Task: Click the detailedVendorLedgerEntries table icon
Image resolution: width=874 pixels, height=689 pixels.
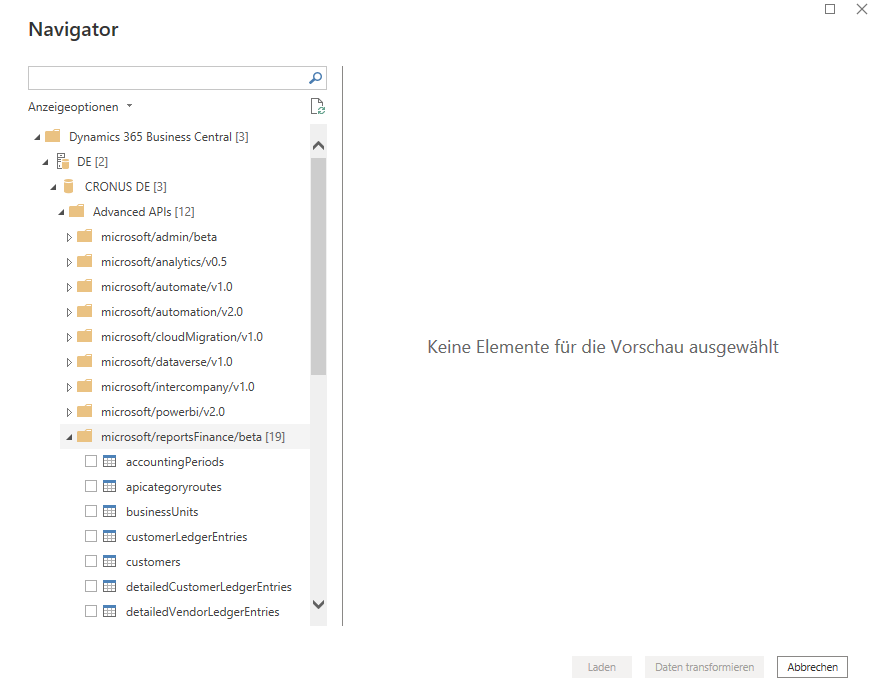Action: pos(110,612)
